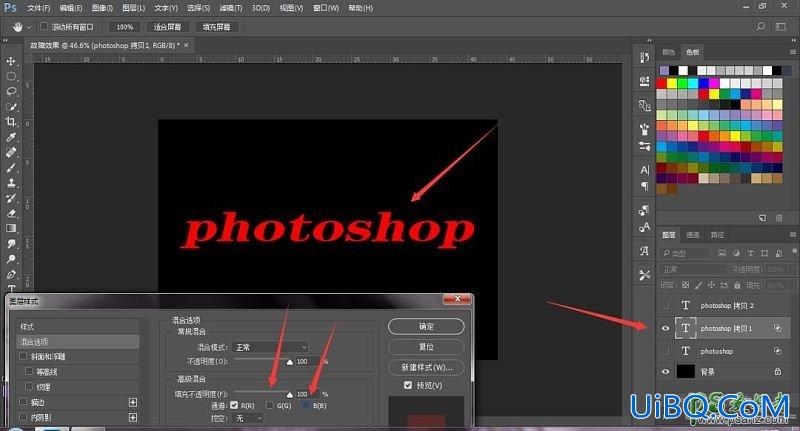Open the Paragraph panel icon
This screenshot has height=431, width=800.
pos(644,186)
